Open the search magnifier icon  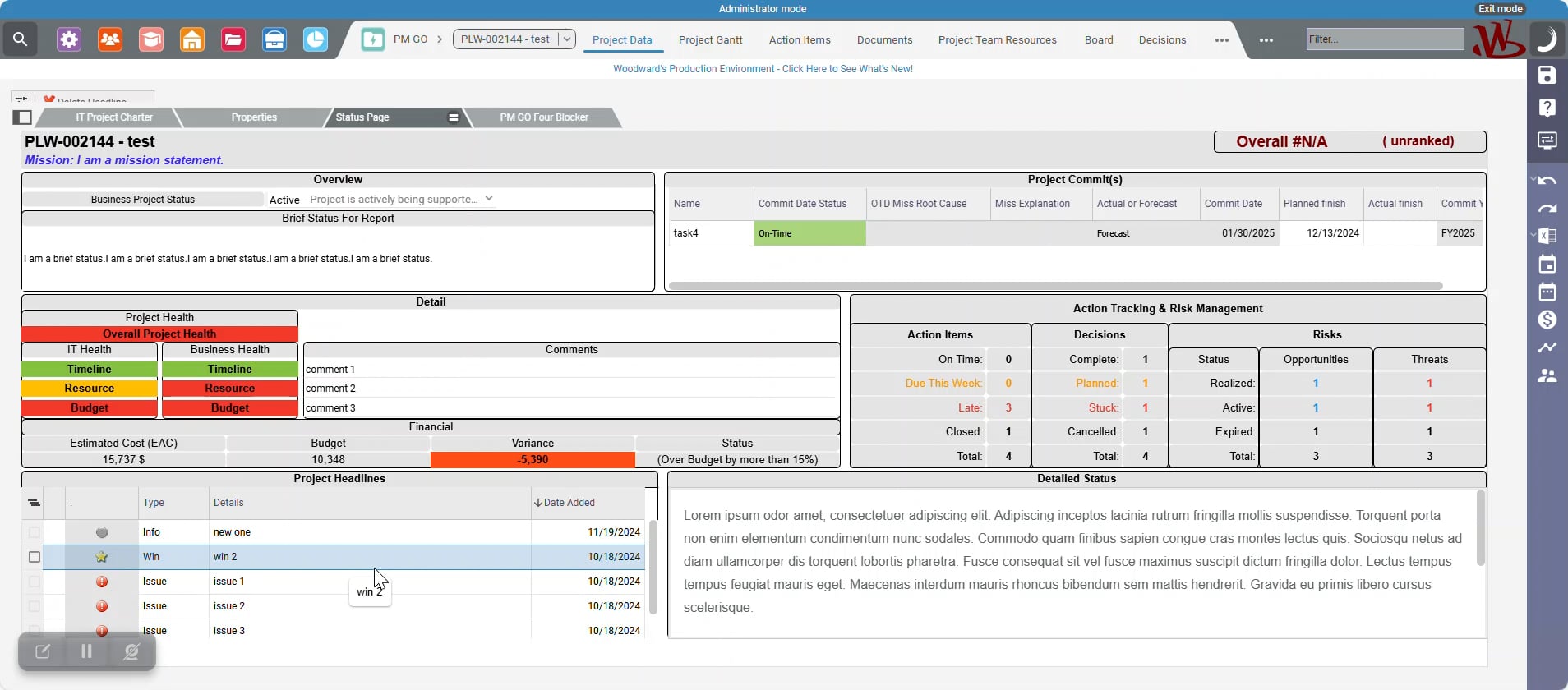coord(21,39)
